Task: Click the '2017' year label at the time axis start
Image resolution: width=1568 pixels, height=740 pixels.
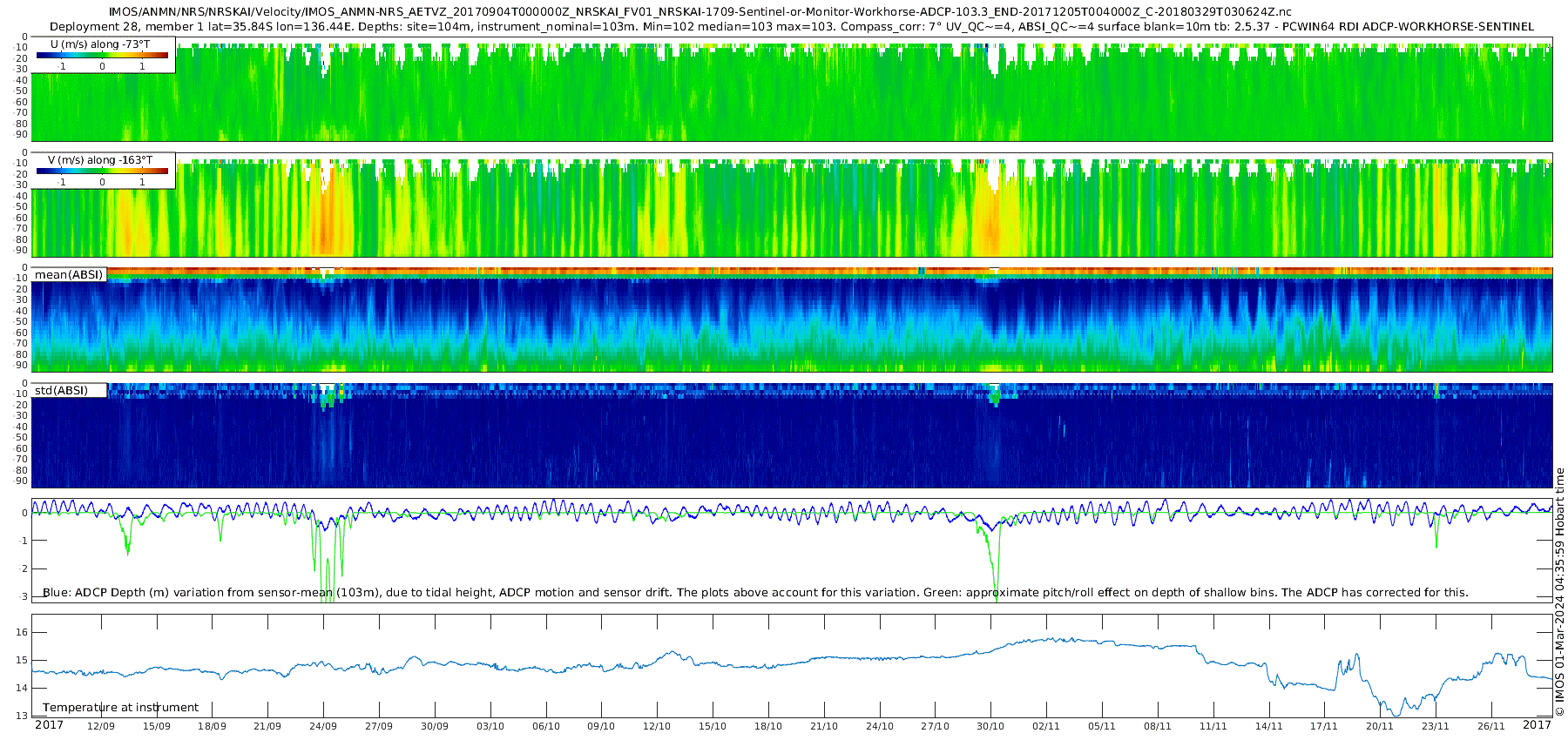Action: click(49, 725)
